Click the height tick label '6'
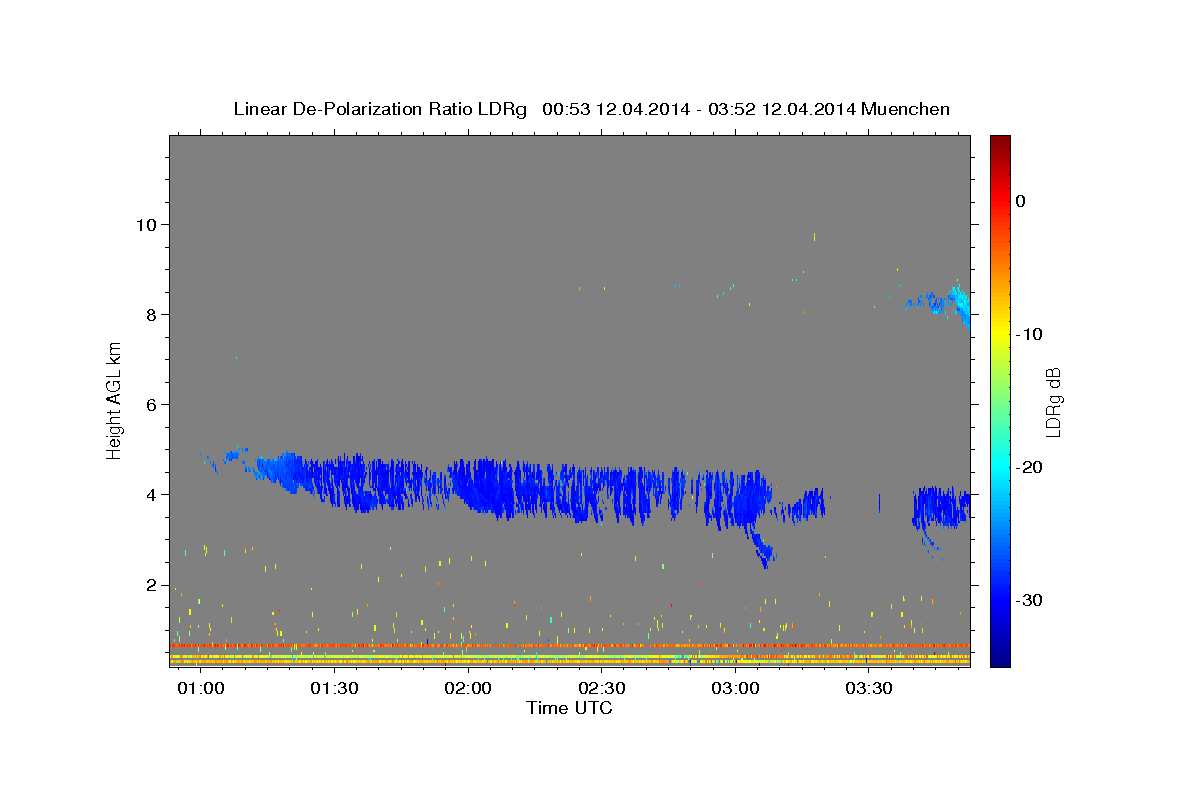Screen dimensions: 1200x800 tap(150, 404)
